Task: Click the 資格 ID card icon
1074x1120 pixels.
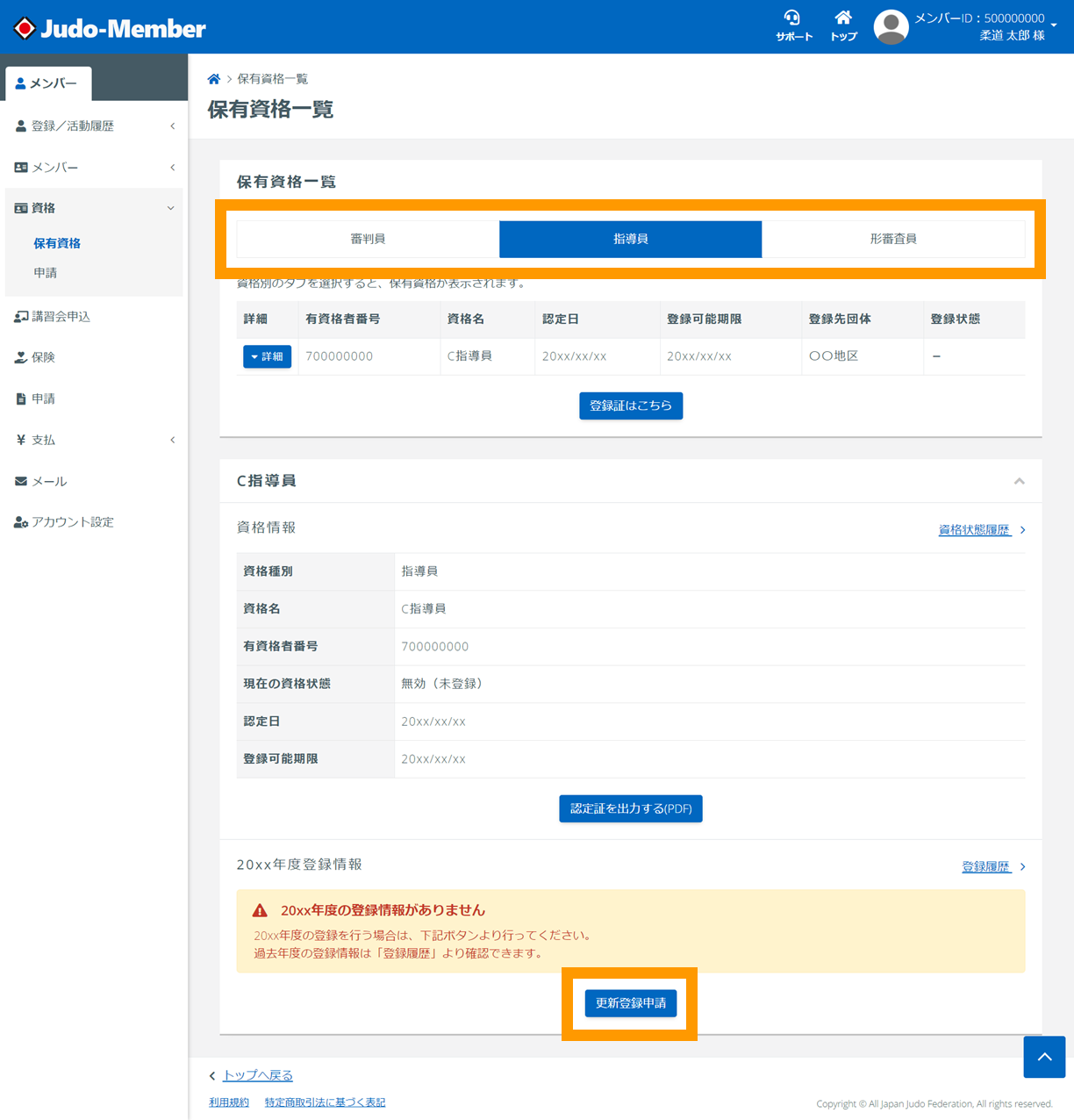Action: (x=21, y=208)
